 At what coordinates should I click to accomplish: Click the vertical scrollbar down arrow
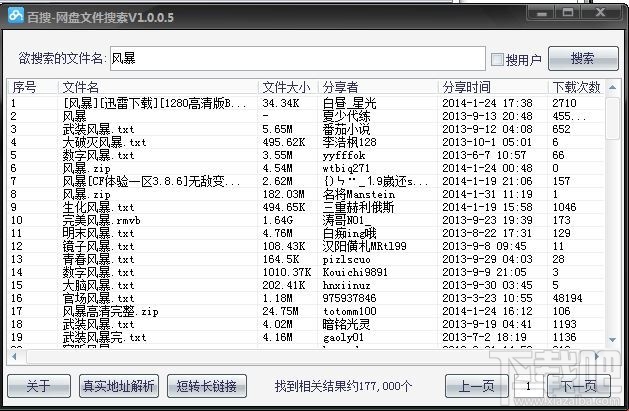coord(612,340)
